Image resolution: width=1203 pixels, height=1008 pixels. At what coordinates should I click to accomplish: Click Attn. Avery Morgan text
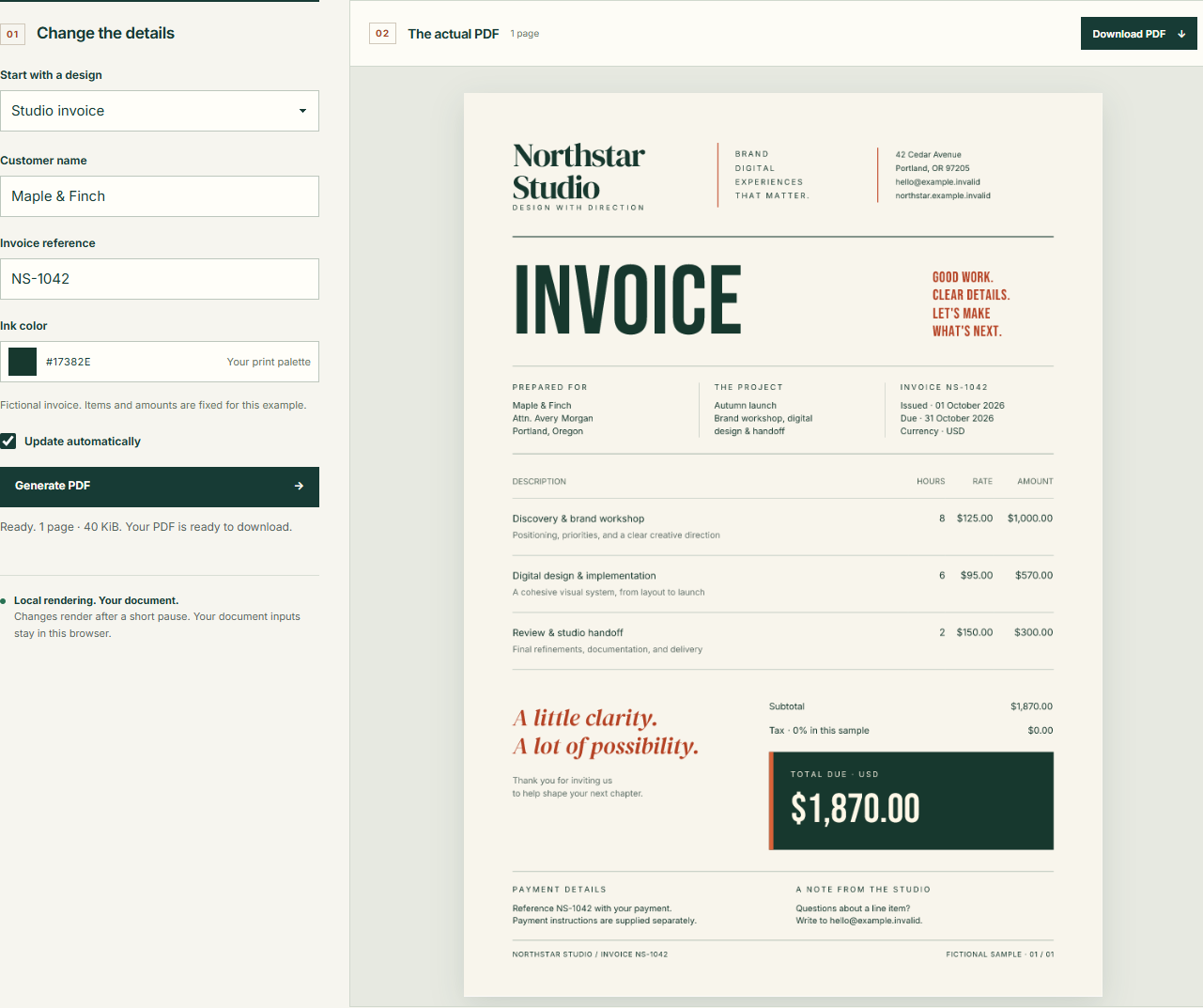552,419
